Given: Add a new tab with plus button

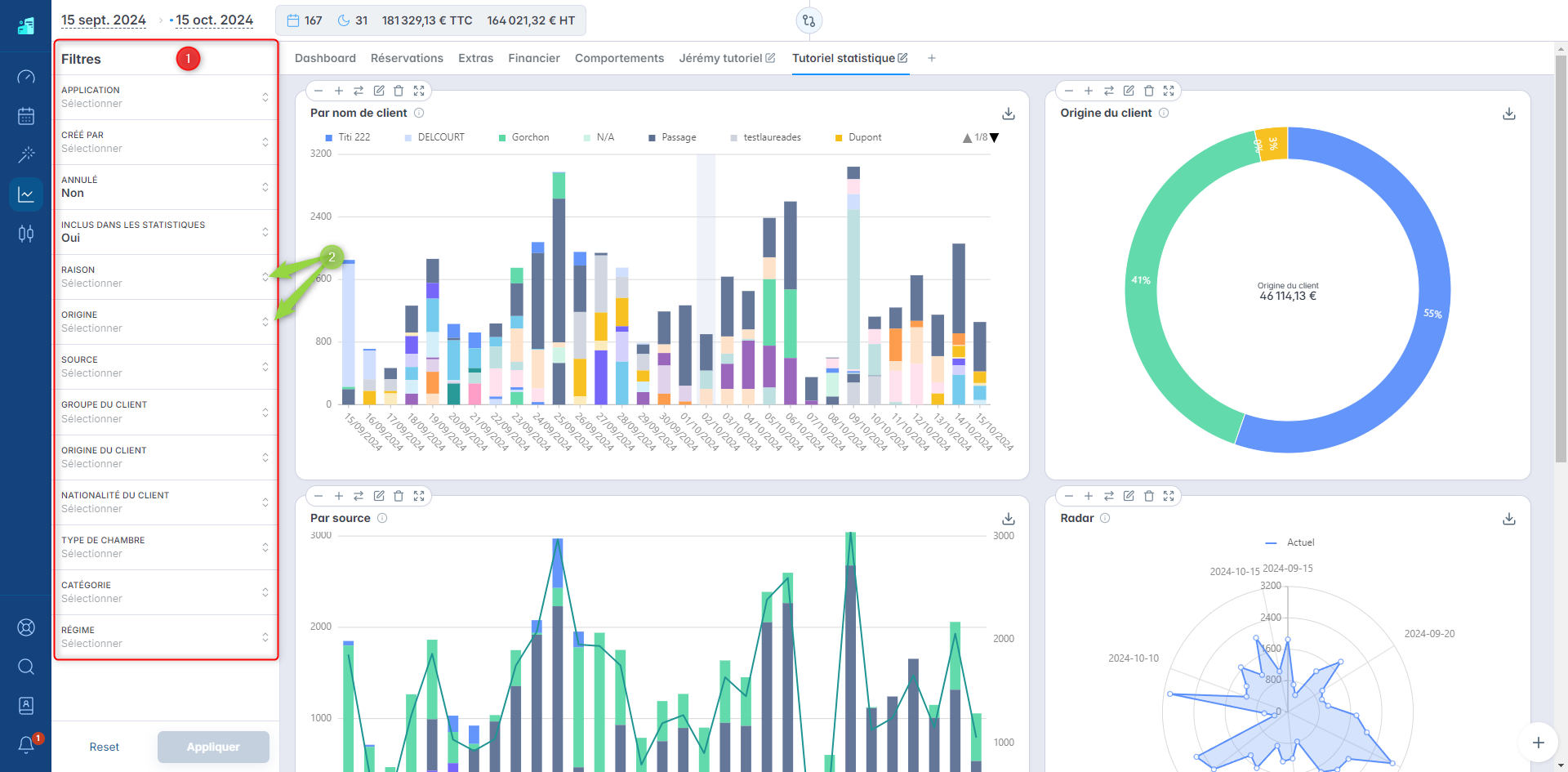Looking at the screenshot, I should 932,58.
